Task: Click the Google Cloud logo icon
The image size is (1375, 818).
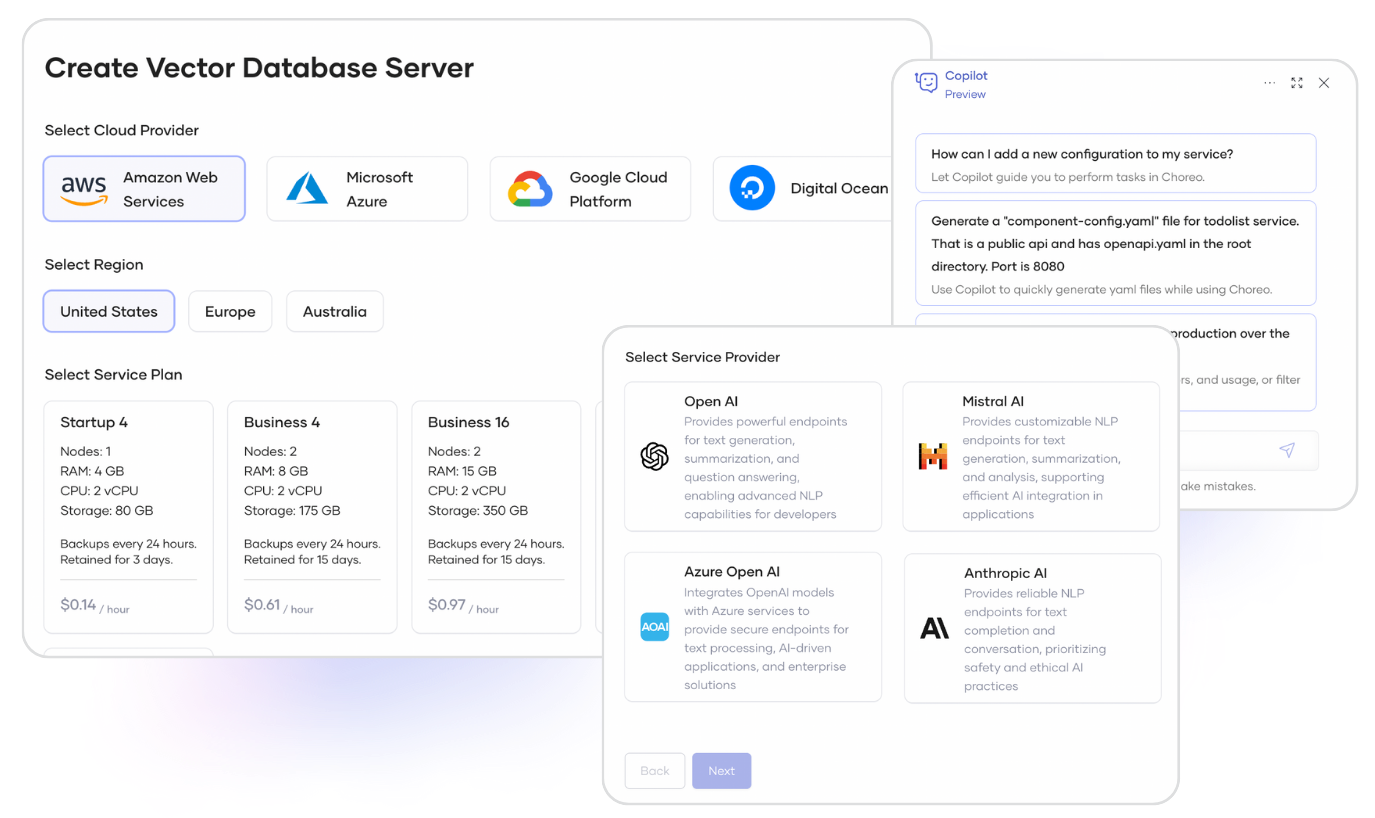Action: pyautogui.click(x=530, y=188)
